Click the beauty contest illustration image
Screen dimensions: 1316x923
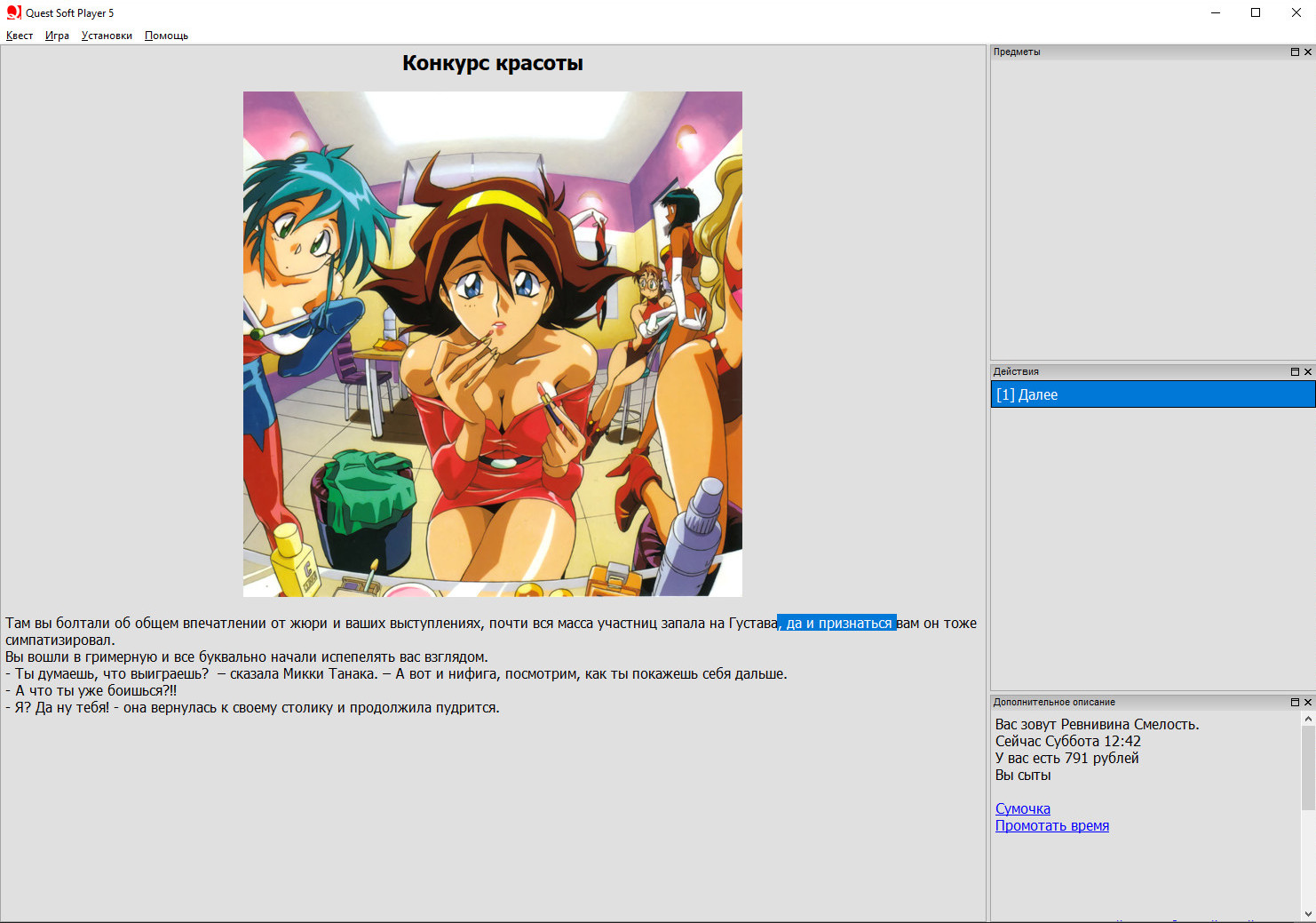493,344
